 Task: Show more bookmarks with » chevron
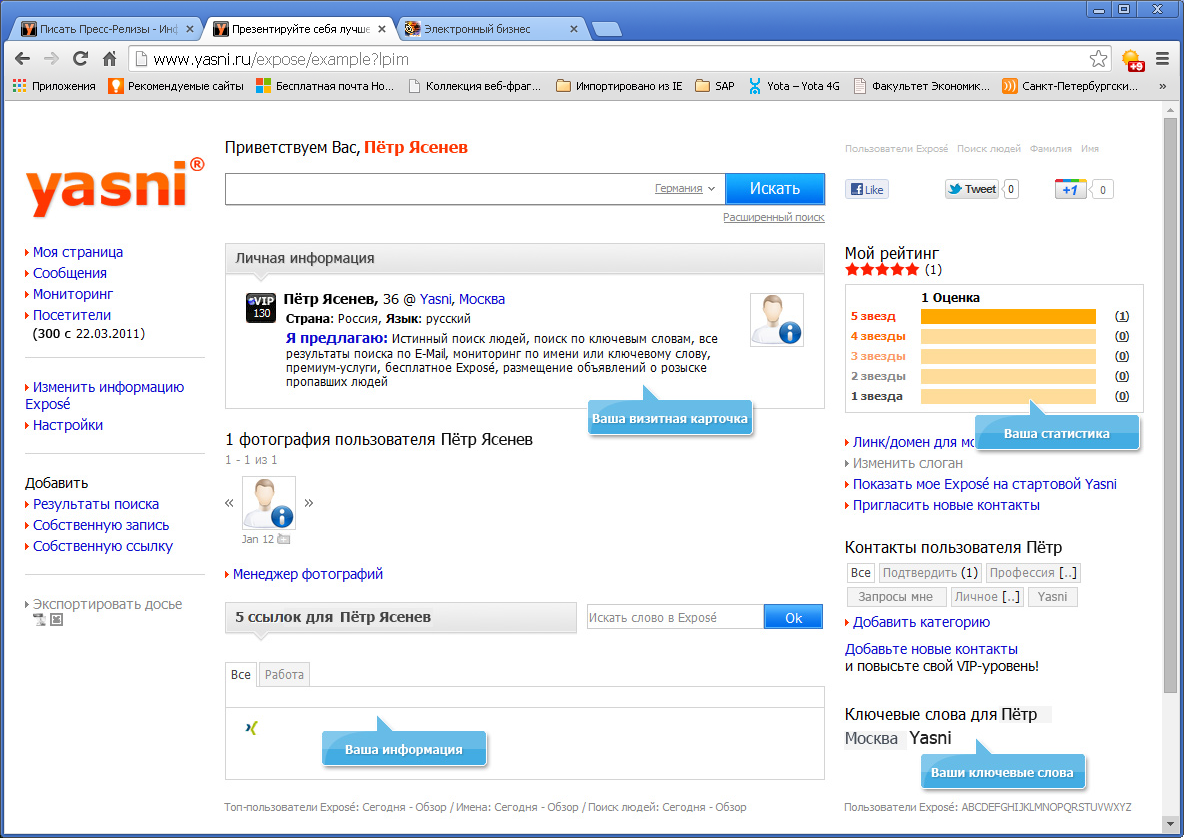(x=1162, y=86)
